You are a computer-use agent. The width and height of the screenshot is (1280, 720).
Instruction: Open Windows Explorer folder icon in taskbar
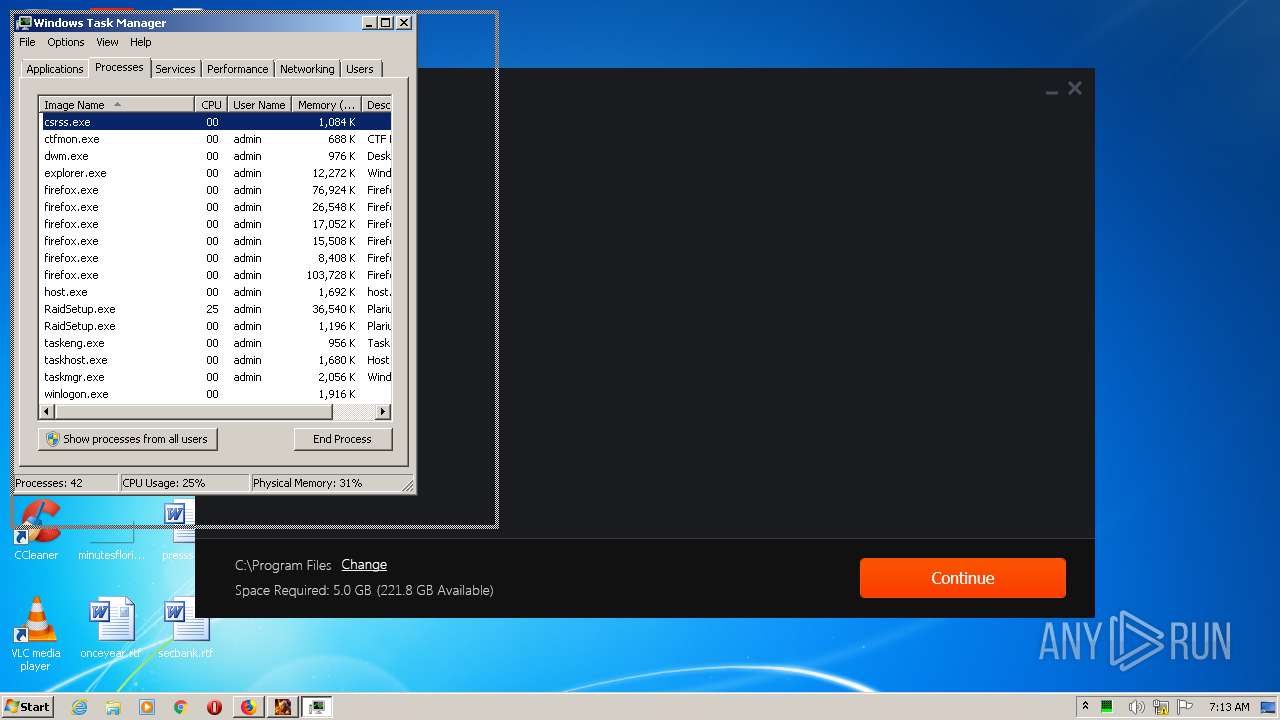[x=113, y=707]
